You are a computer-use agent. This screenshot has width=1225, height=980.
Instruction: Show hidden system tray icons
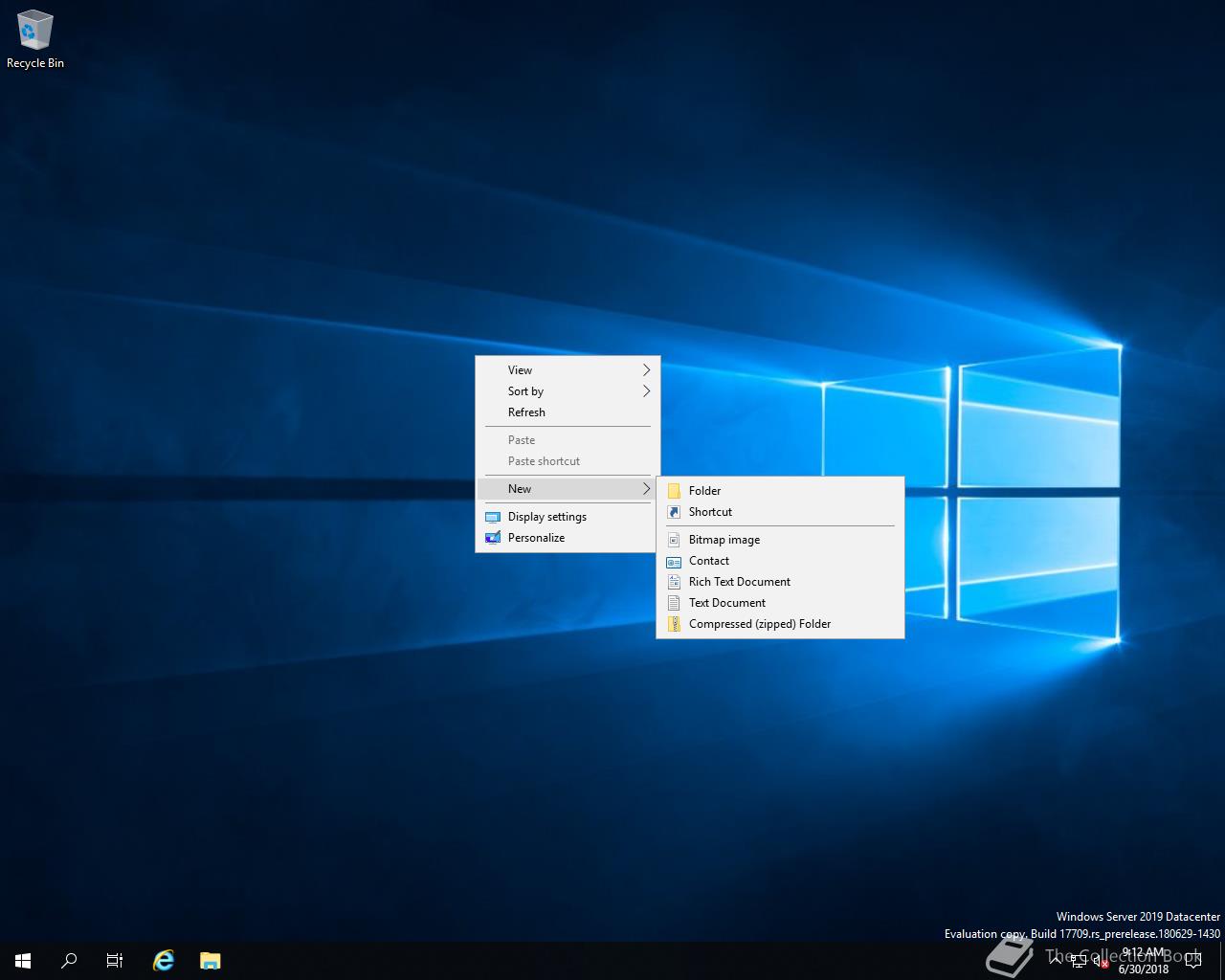pos(1056,961)
